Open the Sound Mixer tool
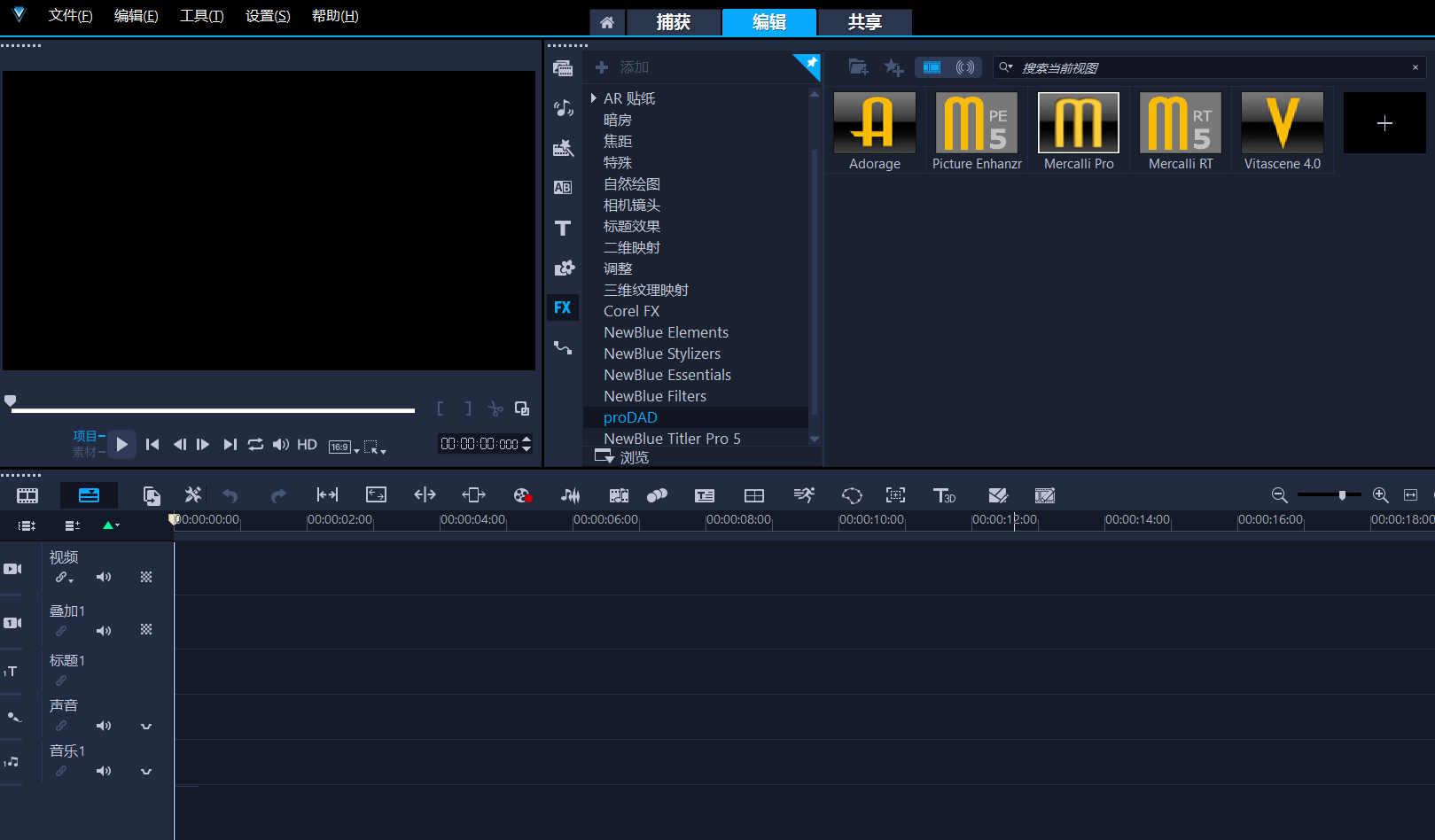 pyautogui.click(x=570, y=495)
